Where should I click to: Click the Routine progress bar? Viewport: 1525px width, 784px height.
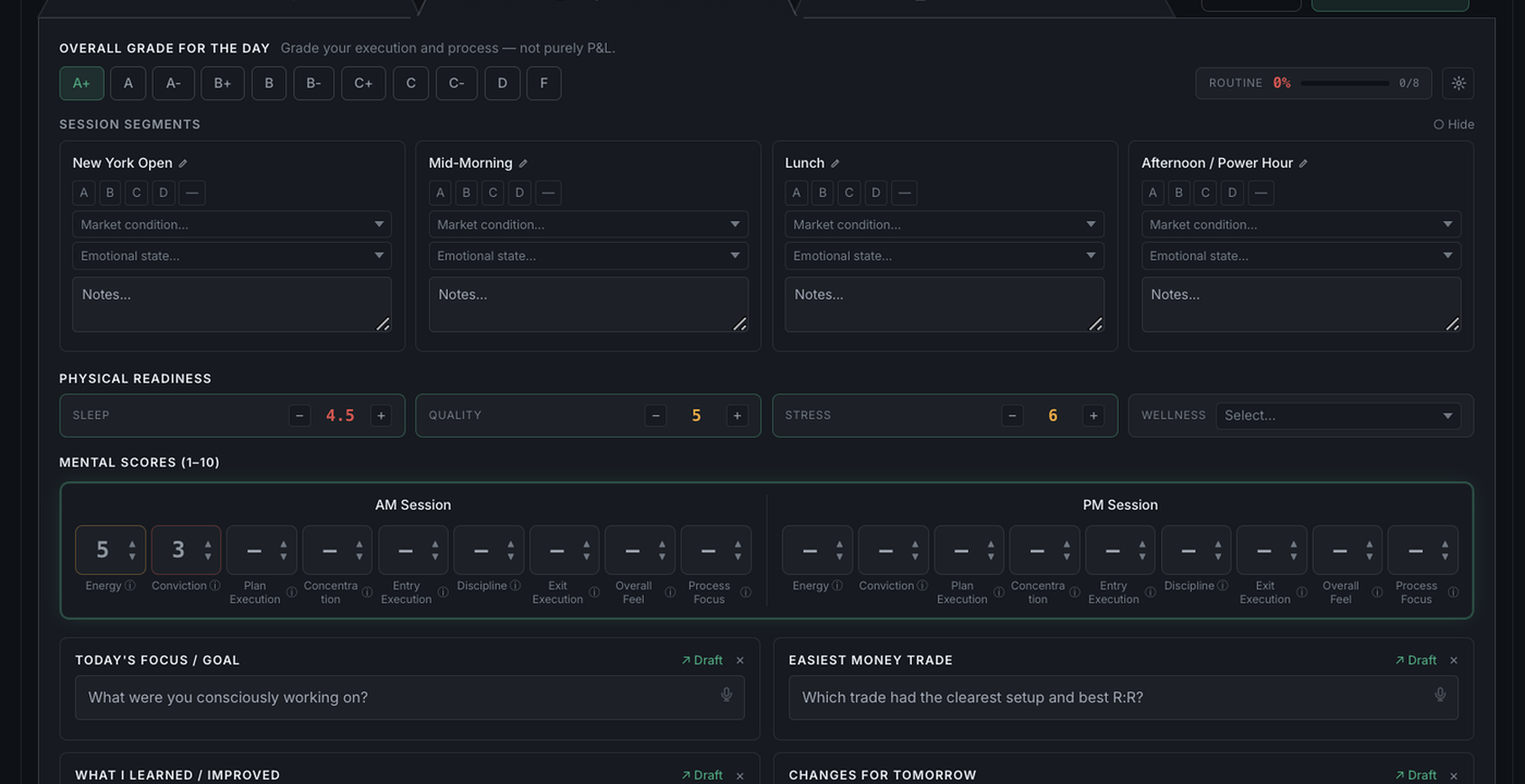click(1345, 83)
